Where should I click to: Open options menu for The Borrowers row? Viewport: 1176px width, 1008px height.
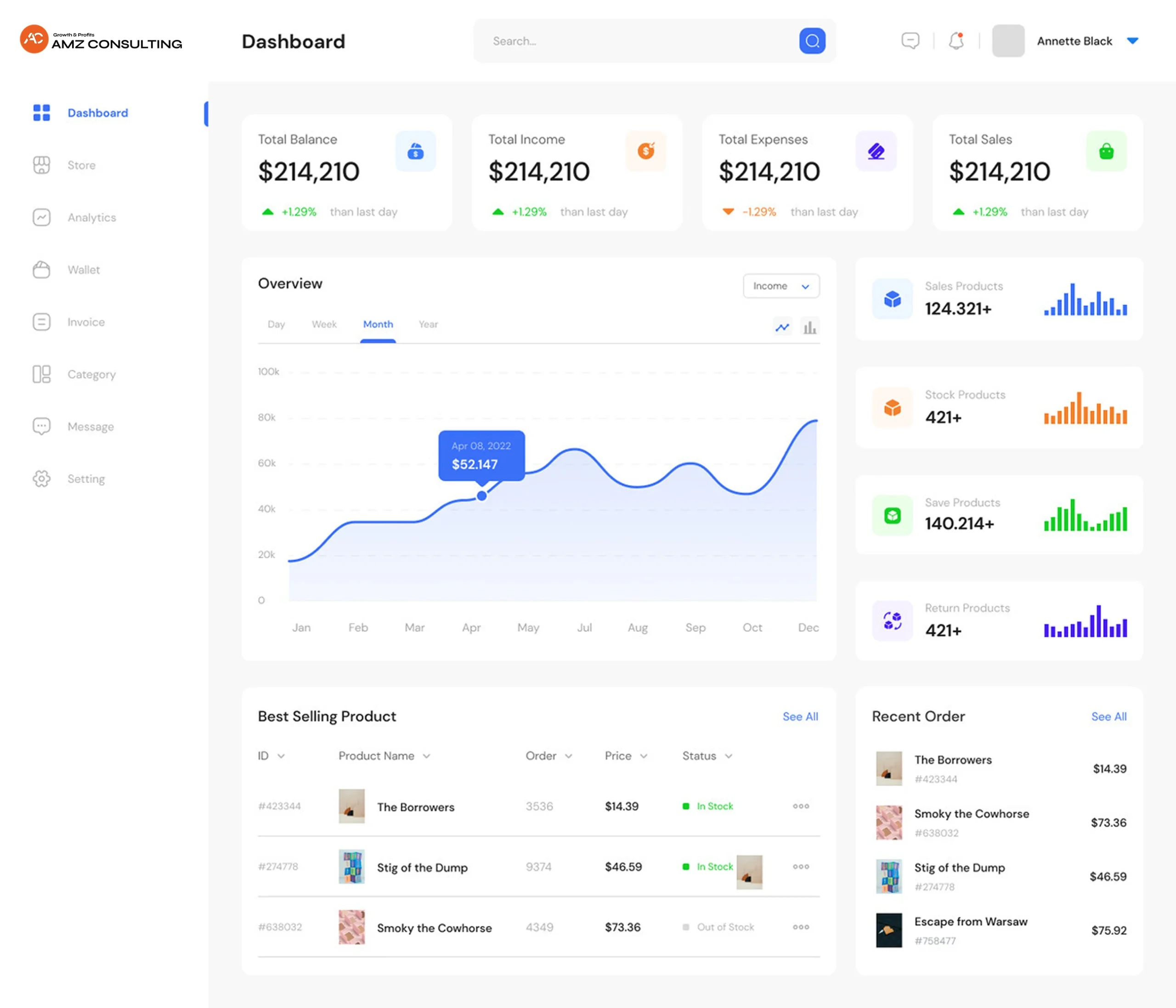[x=801, y=806]
